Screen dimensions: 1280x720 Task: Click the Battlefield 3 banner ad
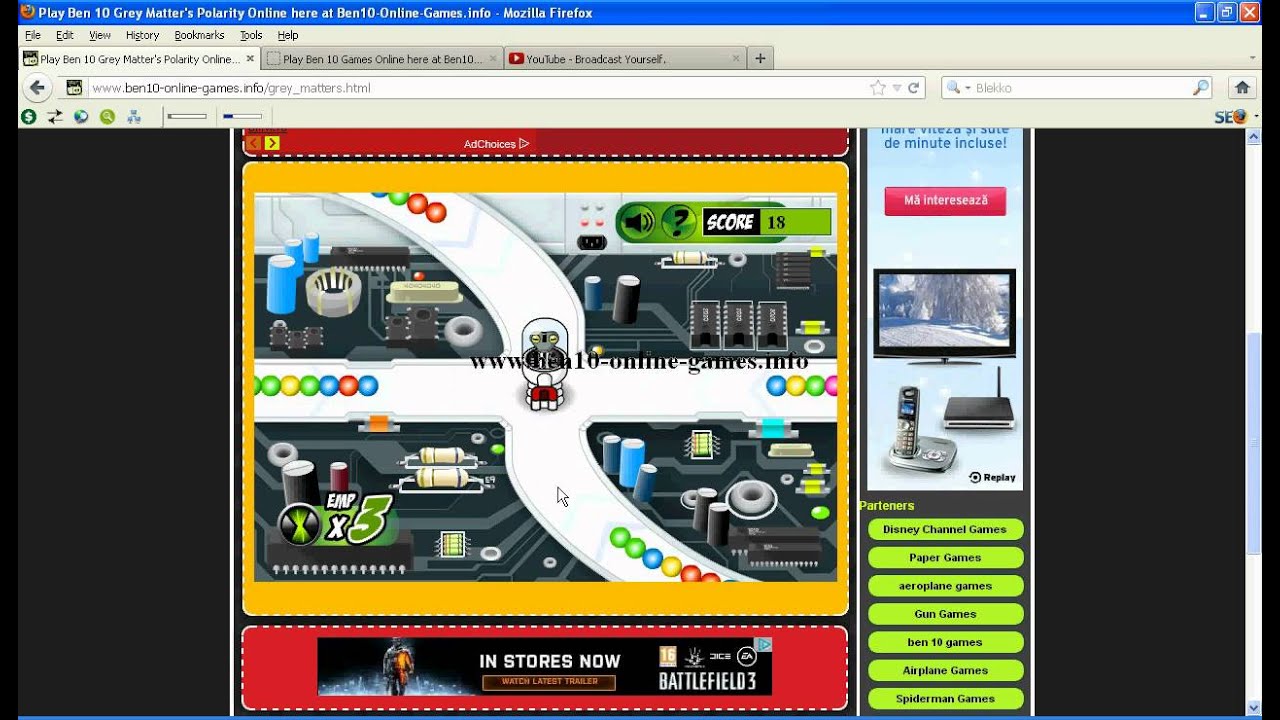[x=545, y=666]
